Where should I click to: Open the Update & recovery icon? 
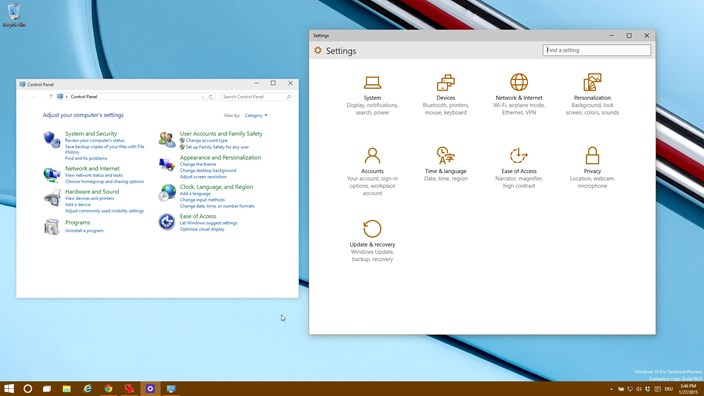(372, 229)
